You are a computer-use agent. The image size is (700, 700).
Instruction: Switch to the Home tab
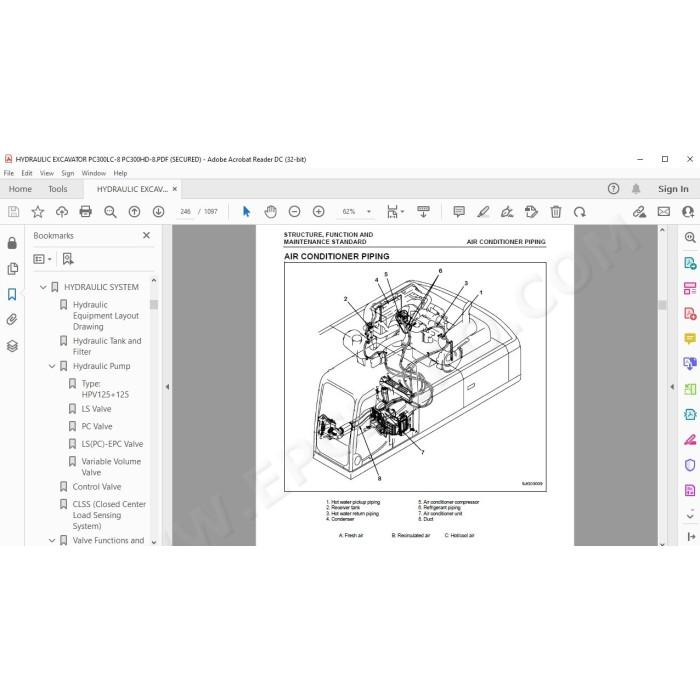pyautogui.click(x=20, y=189)
